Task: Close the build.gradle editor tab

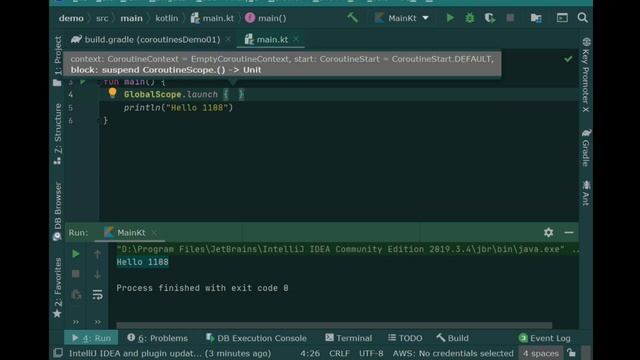Action: tap(228, 39)
